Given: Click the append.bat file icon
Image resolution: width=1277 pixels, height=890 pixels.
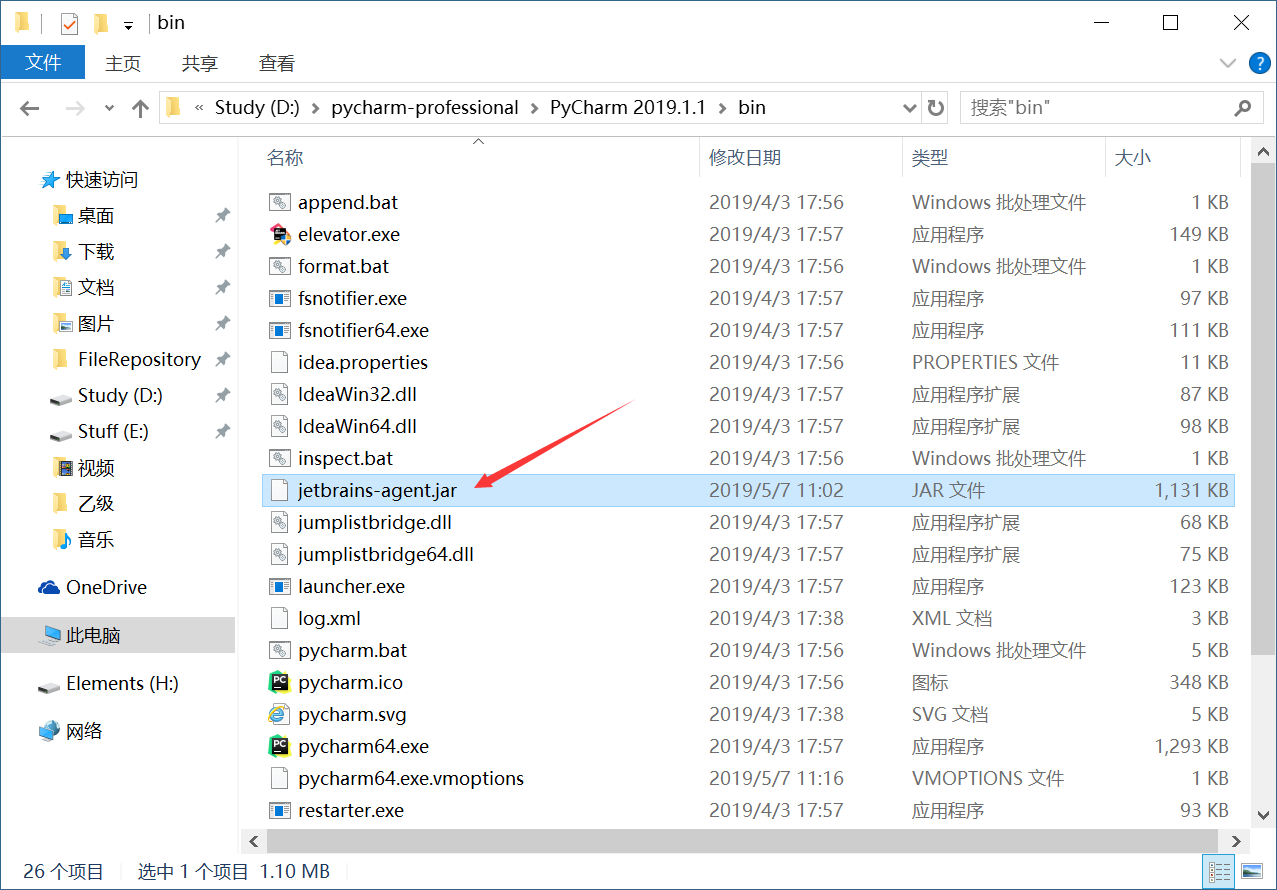Looking at the screenshot, I should (x=279, y=202).
